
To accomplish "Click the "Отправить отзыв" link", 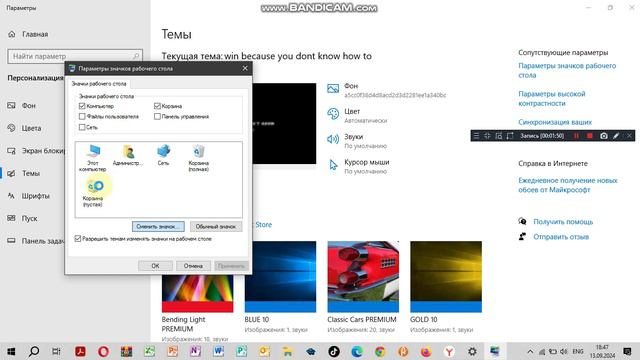I will click(561, 237).
